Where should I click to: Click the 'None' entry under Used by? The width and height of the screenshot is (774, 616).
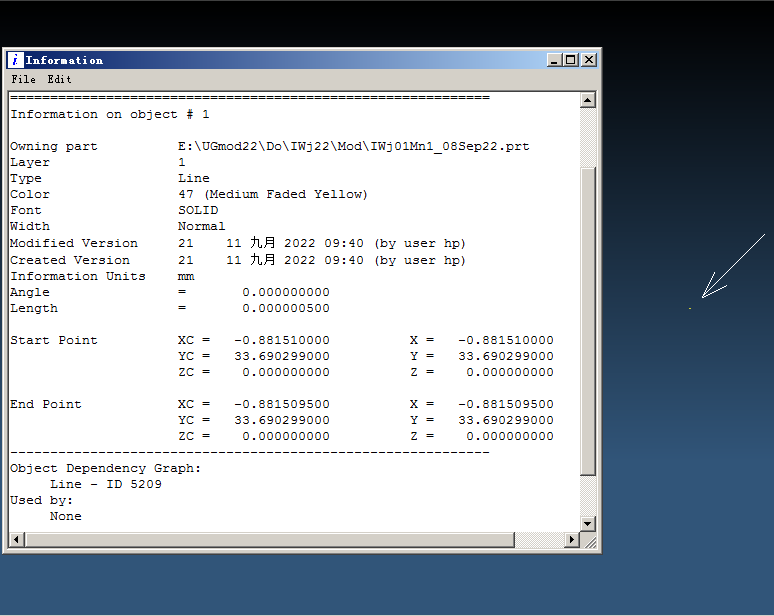[x=66, y=516]
